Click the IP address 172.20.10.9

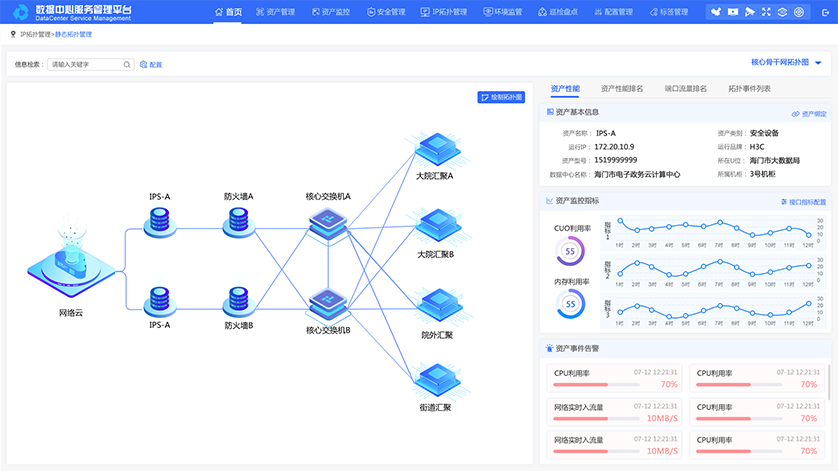point(614,146)
